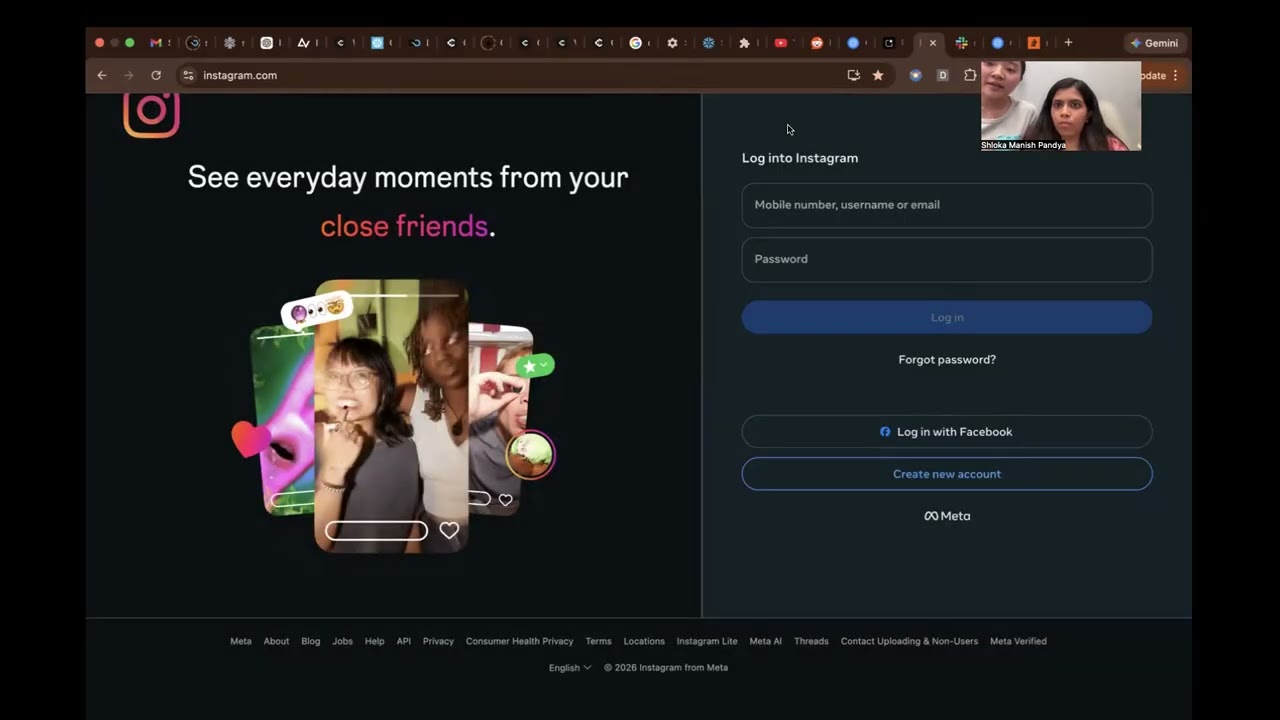Open the API footer link
Image resolution: width=1280 pixels, height=720 pixels.
404,641
